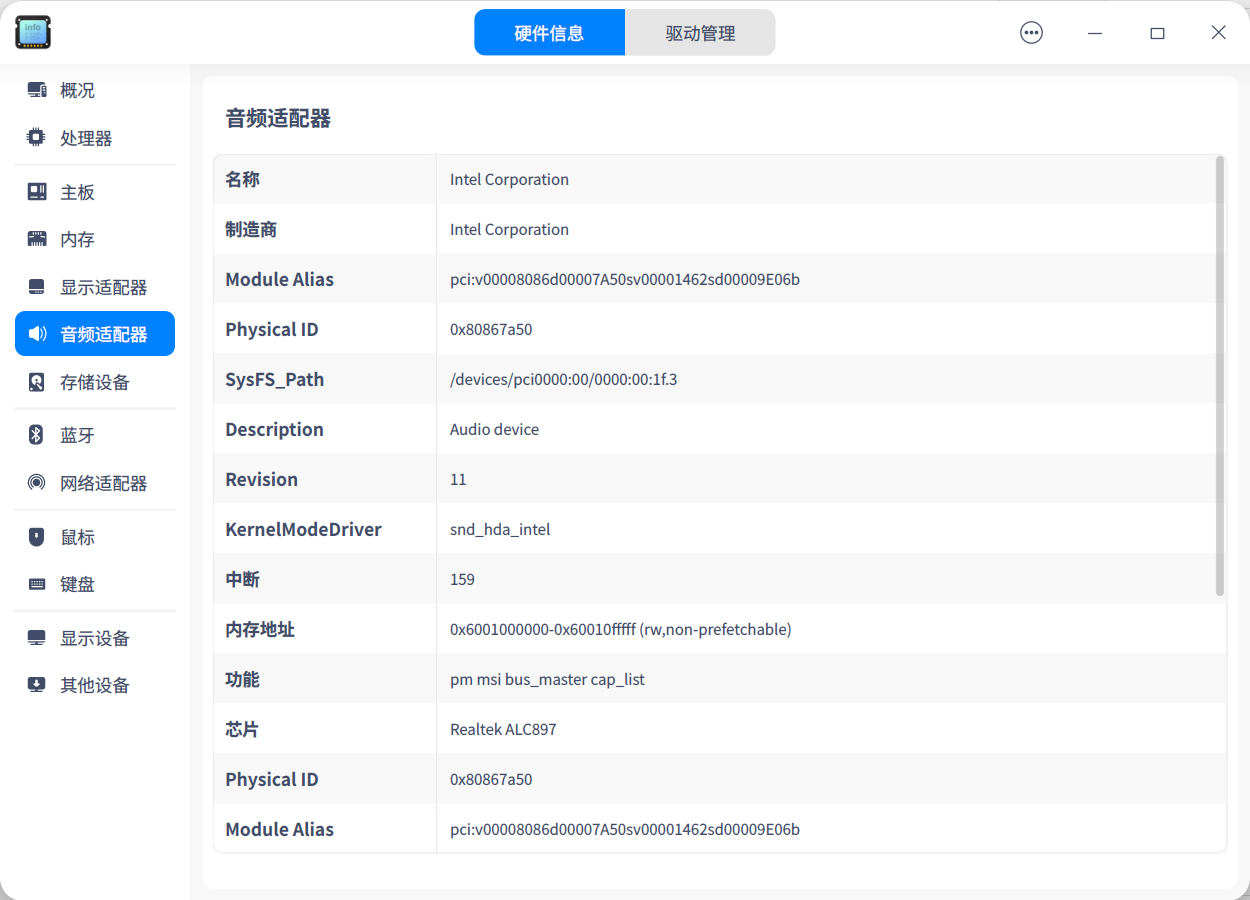Select the other devices (其他设备) icon
Image resolution: width=1250 pixels, height=900 pixels.
37,685
